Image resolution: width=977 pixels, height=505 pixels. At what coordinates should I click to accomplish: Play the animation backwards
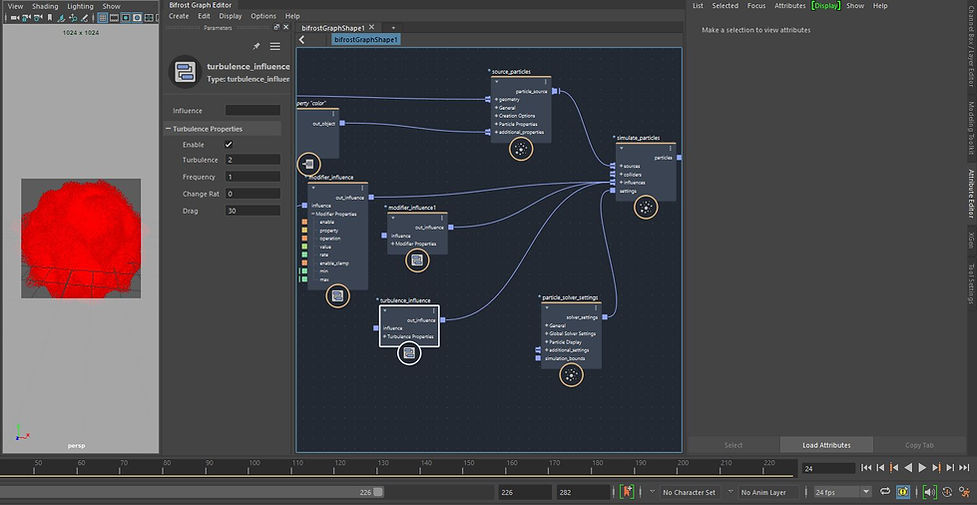[908, 468]
